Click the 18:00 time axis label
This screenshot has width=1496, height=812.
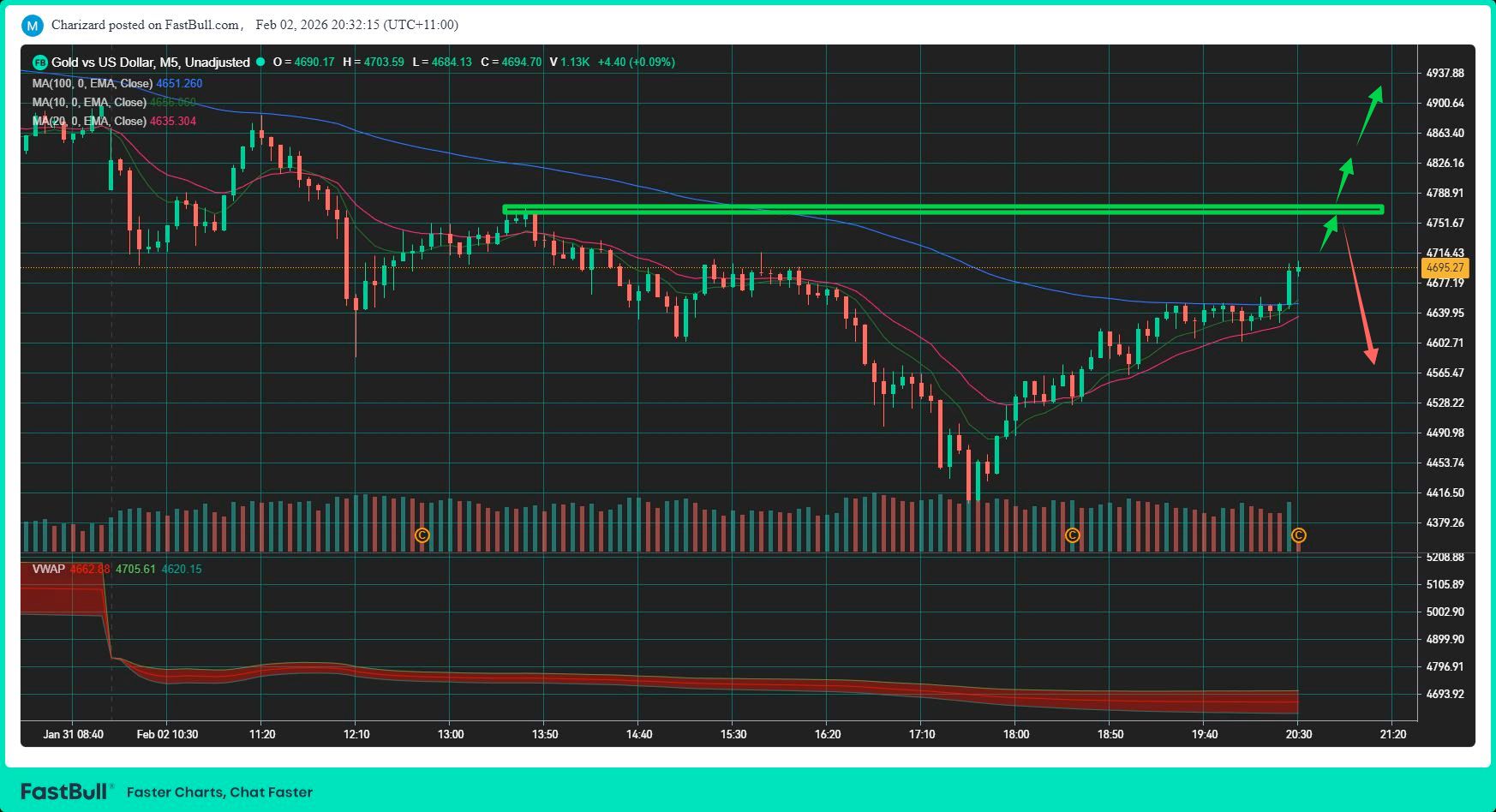click(1015, 734)
